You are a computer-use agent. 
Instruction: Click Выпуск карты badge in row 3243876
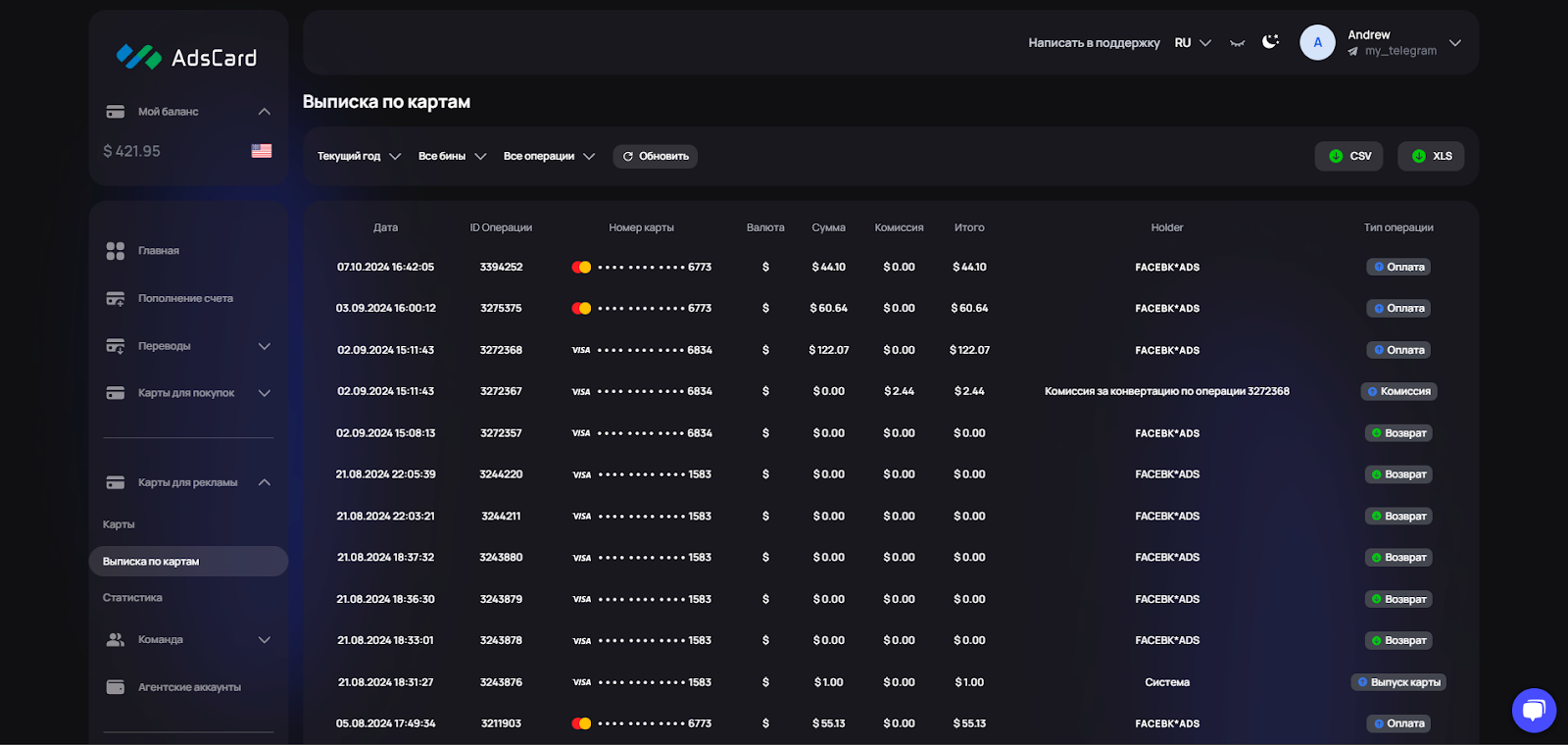[1398, 682]
